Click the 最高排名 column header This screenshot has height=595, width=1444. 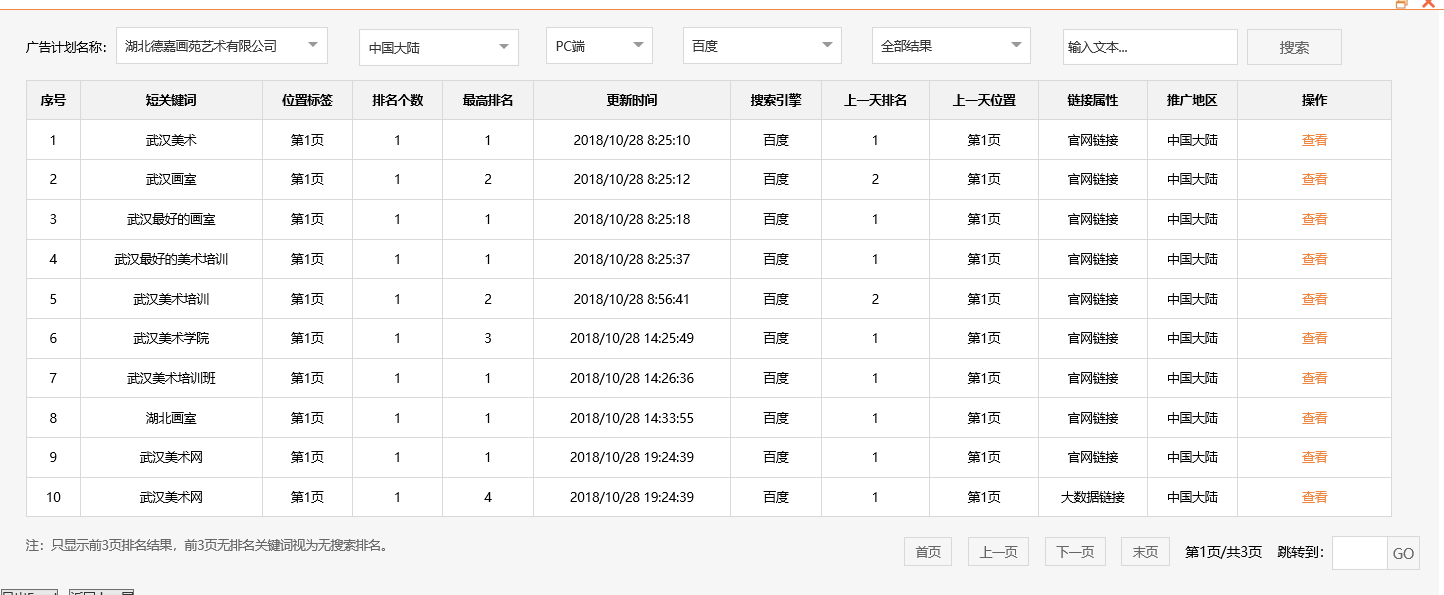tap(487, 100)
